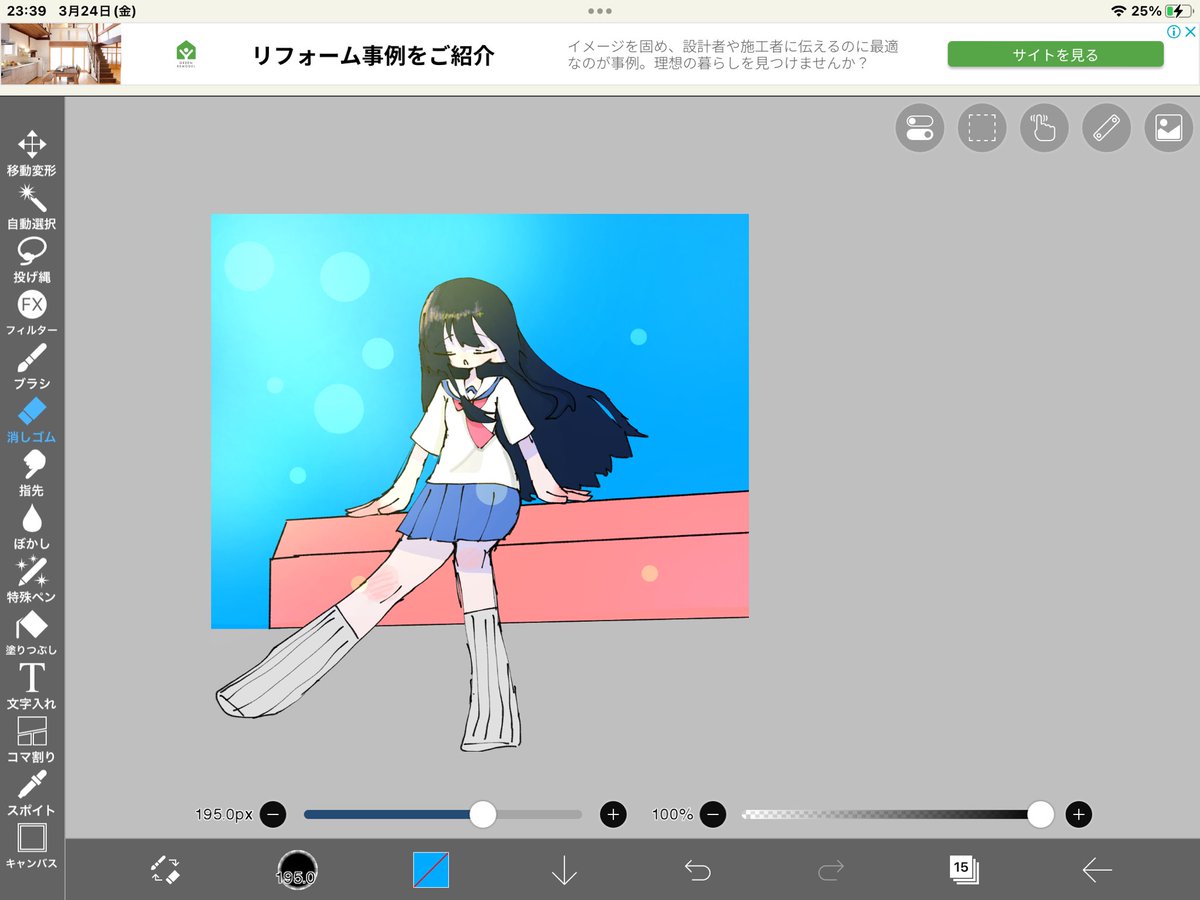Select the ブラシ brush tool
The width and height of the screenshot is (1200, 900).
click(x=32, y=366)
